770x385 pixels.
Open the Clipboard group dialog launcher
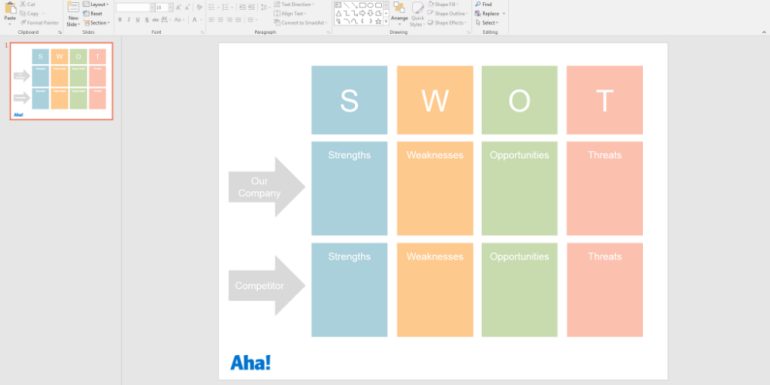click(x=60, y=32)
